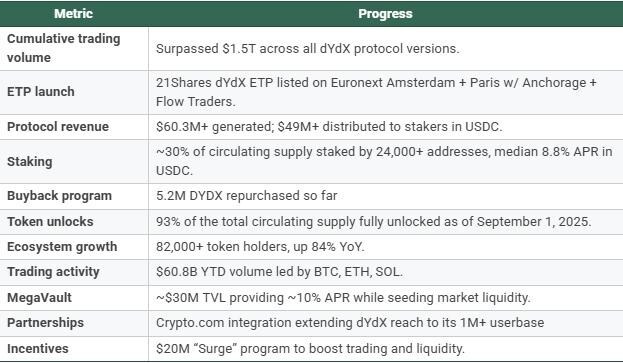Click the Surpassed $1.5T text cell
Screen dimensions: 623x363
pyautogui.click(x=308, y=48)
